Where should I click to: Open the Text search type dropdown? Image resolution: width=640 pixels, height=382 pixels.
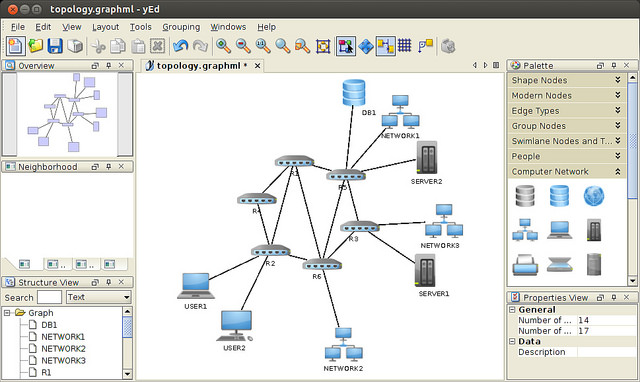tap(99, 297)
